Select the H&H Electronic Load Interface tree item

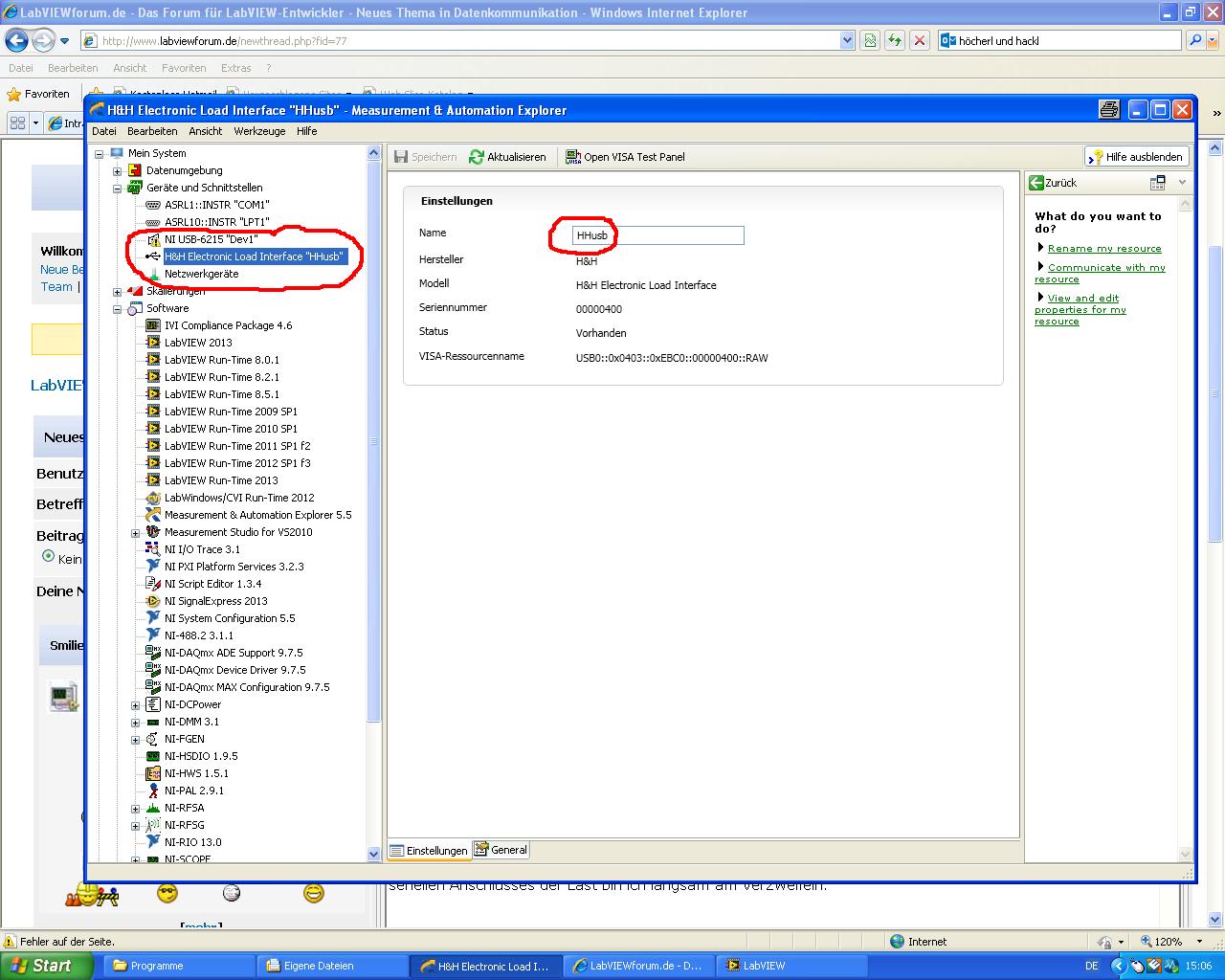coord(254,256)
